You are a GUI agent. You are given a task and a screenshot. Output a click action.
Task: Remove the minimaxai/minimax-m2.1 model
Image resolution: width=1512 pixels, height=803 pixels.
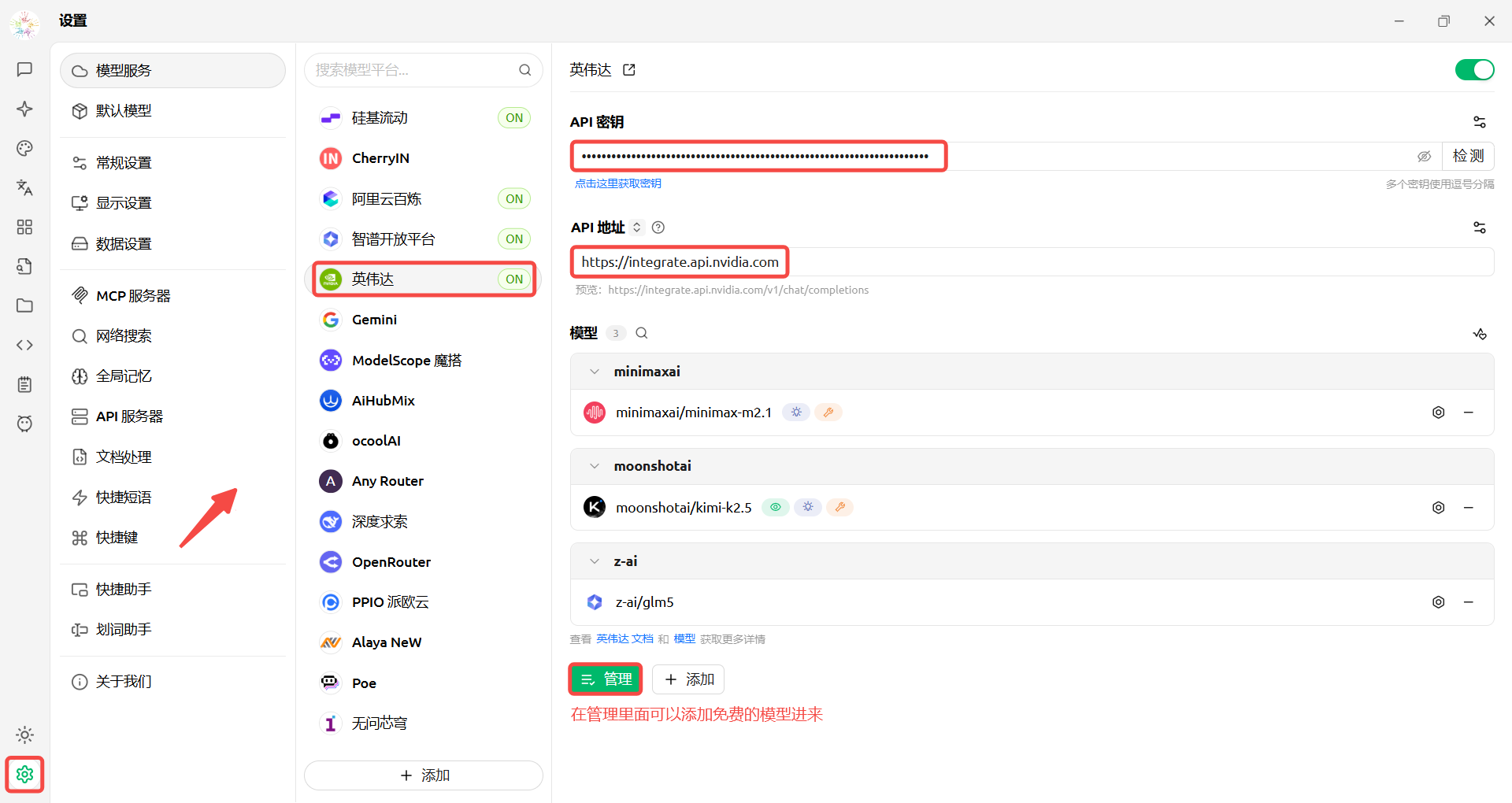[1469, 413]
